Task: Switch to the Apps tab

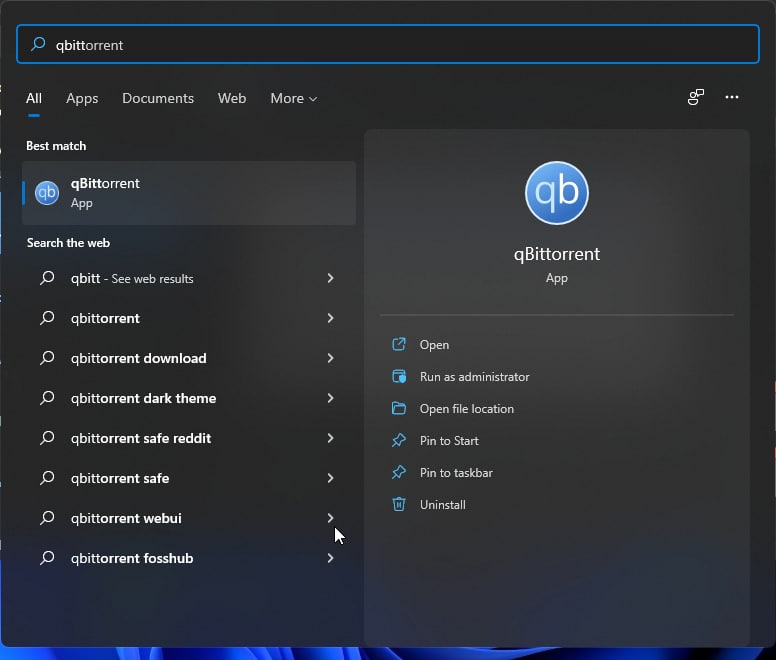Action: click(x=82, y=98)
